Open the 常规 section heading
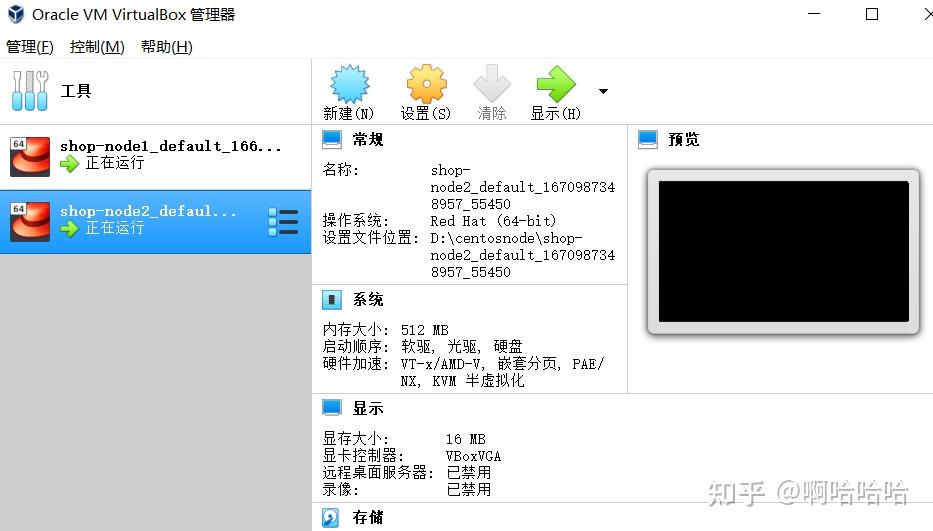This screenshot has height=531, width=933. tap(368, 139)
